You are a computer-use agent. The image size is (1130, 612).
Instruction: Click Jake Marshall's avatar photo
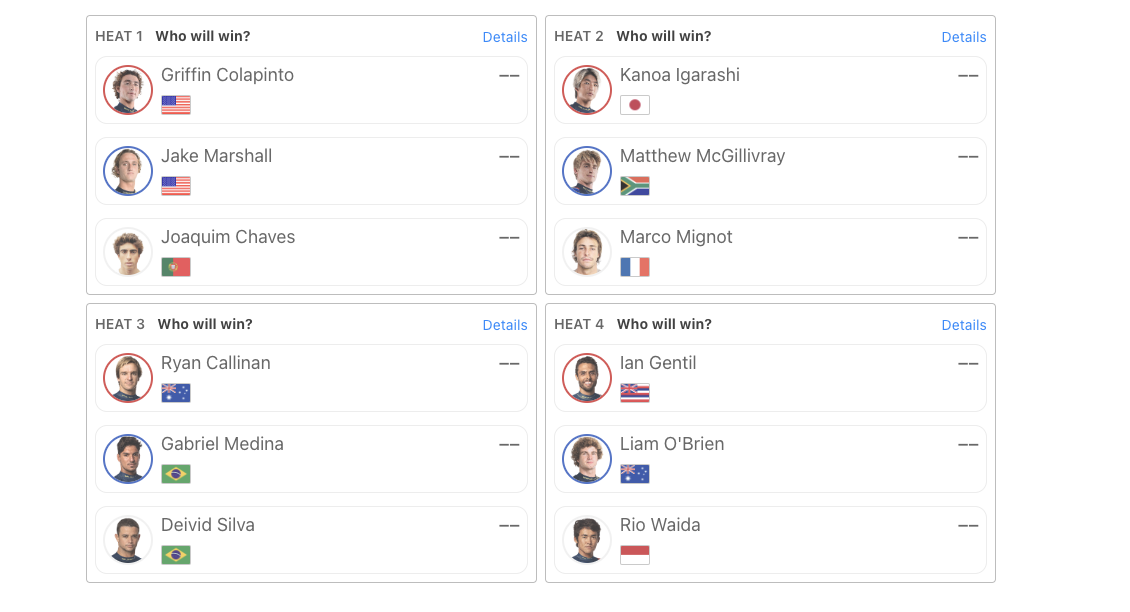[128, 171]
